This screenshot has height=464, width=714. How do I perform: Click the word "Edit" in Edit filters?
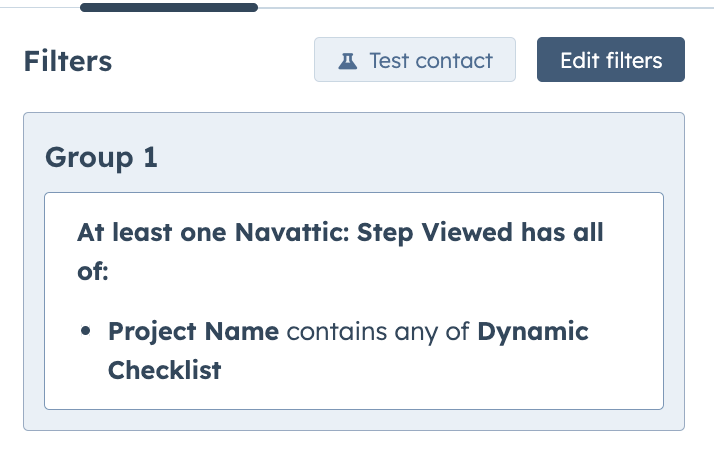pos(579,60)
